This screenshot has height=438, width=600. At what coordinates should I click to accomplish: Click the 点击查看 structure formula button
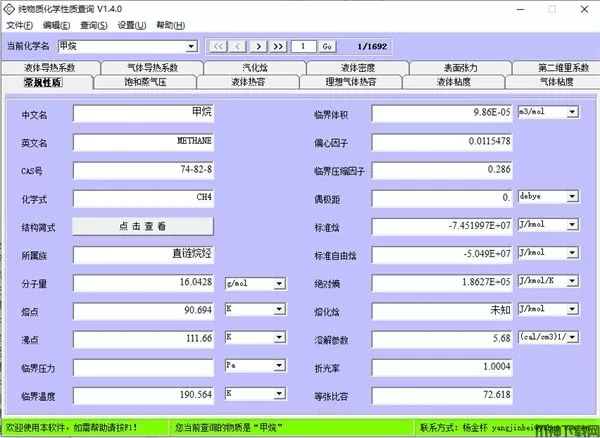(x=143, y=226)
